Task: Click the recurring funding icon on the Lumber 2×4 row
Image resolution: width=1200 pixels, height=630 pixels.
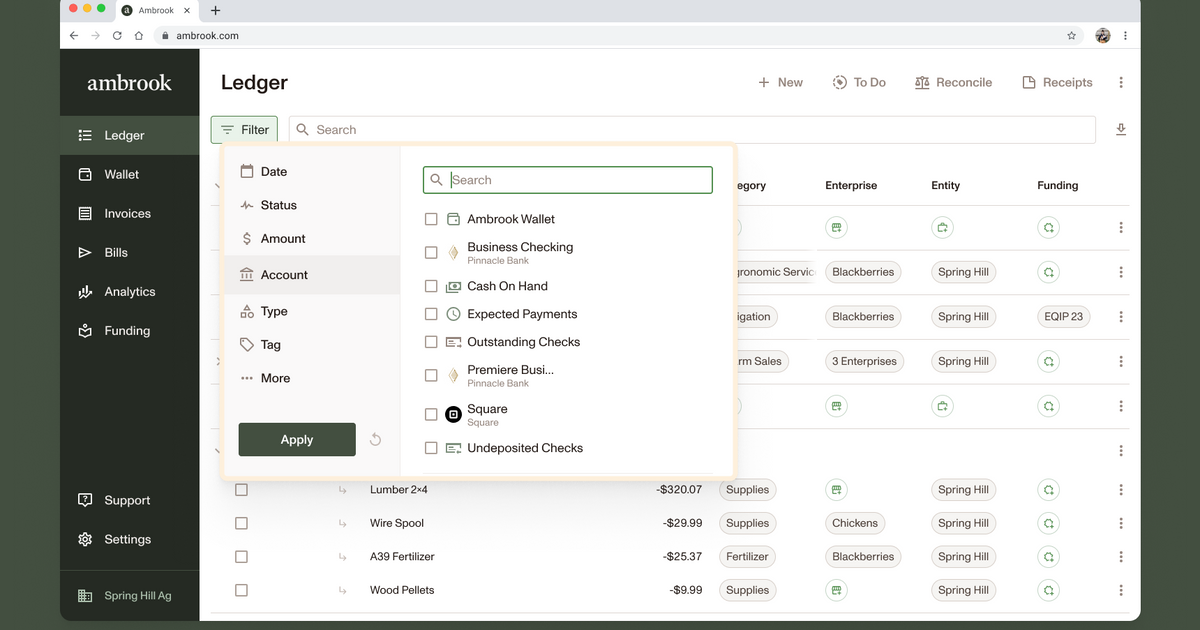Action: point(1048,489)
